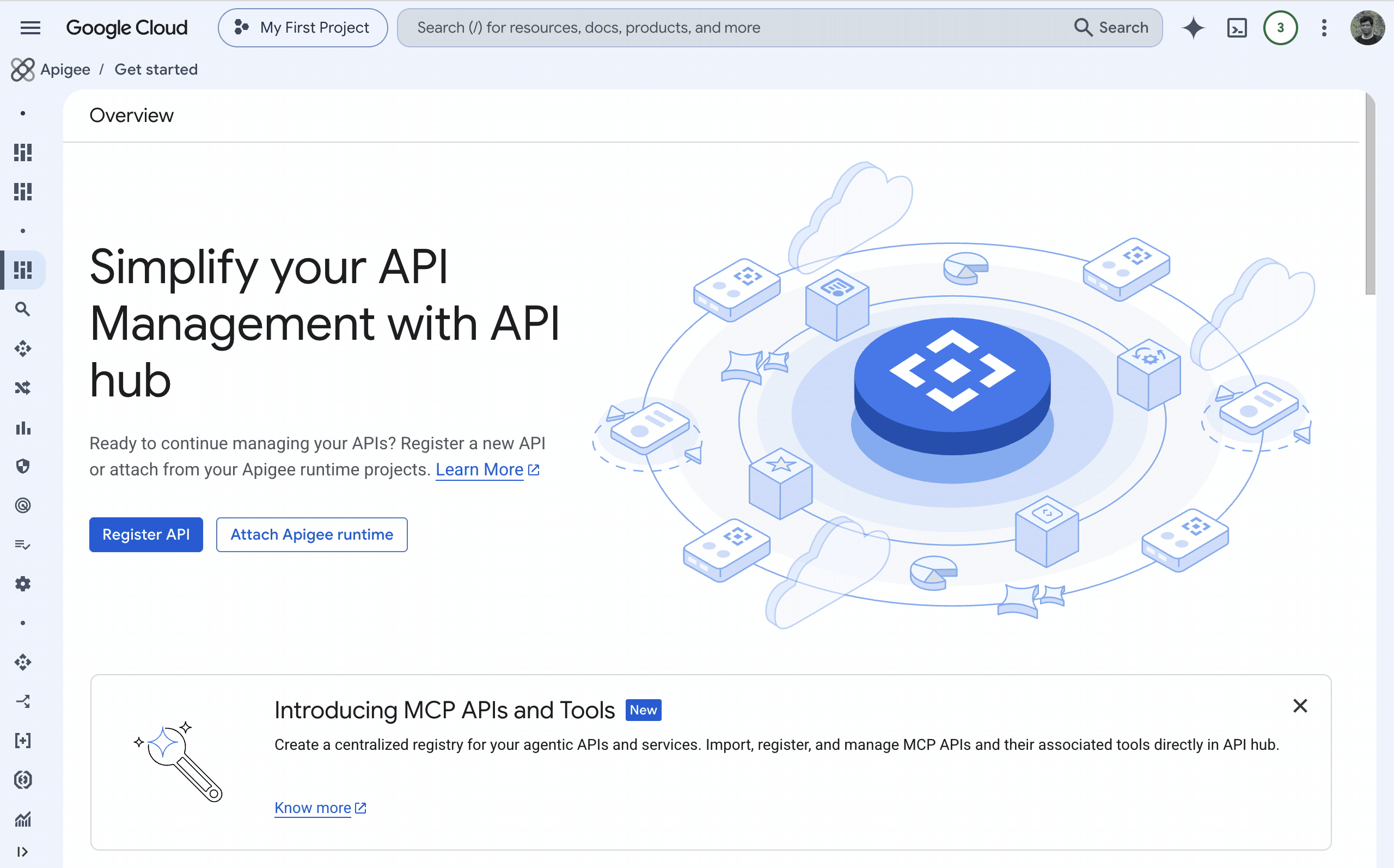Activate Cloud Shell terminal icon

1237,28
